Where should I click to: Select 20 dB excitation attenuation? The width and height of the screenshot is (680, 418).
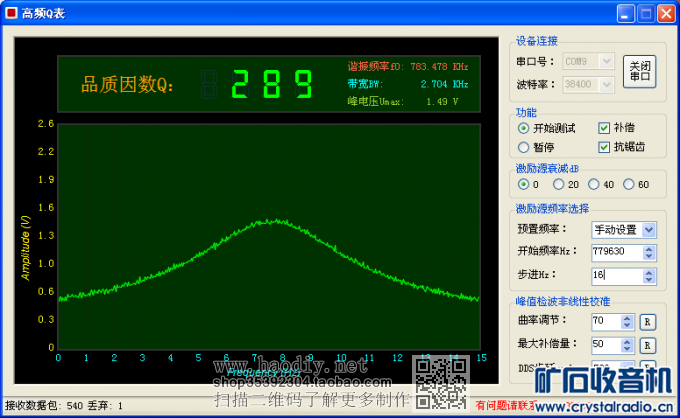pyautogui.click(x=558, y=184)
